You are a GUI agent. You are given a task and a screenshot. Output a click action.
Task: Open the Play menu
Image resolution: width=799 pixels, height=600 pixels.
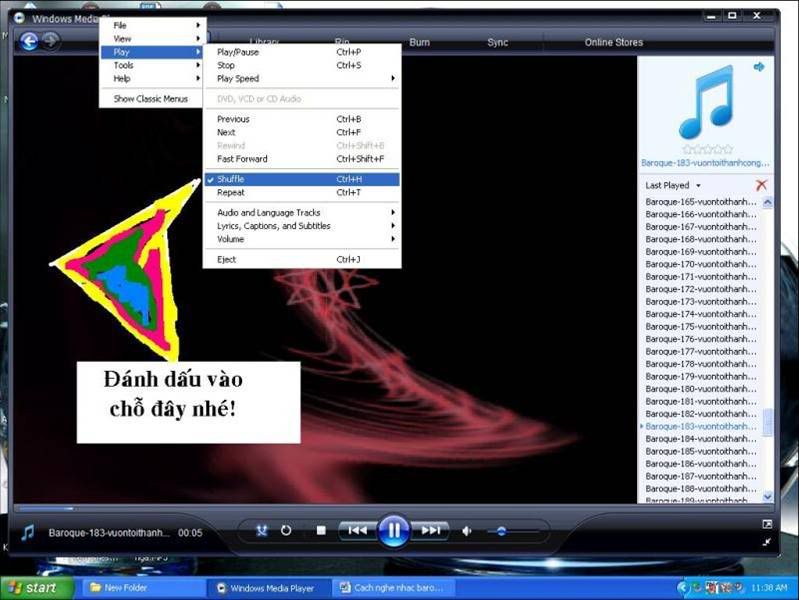coord(151,52)
